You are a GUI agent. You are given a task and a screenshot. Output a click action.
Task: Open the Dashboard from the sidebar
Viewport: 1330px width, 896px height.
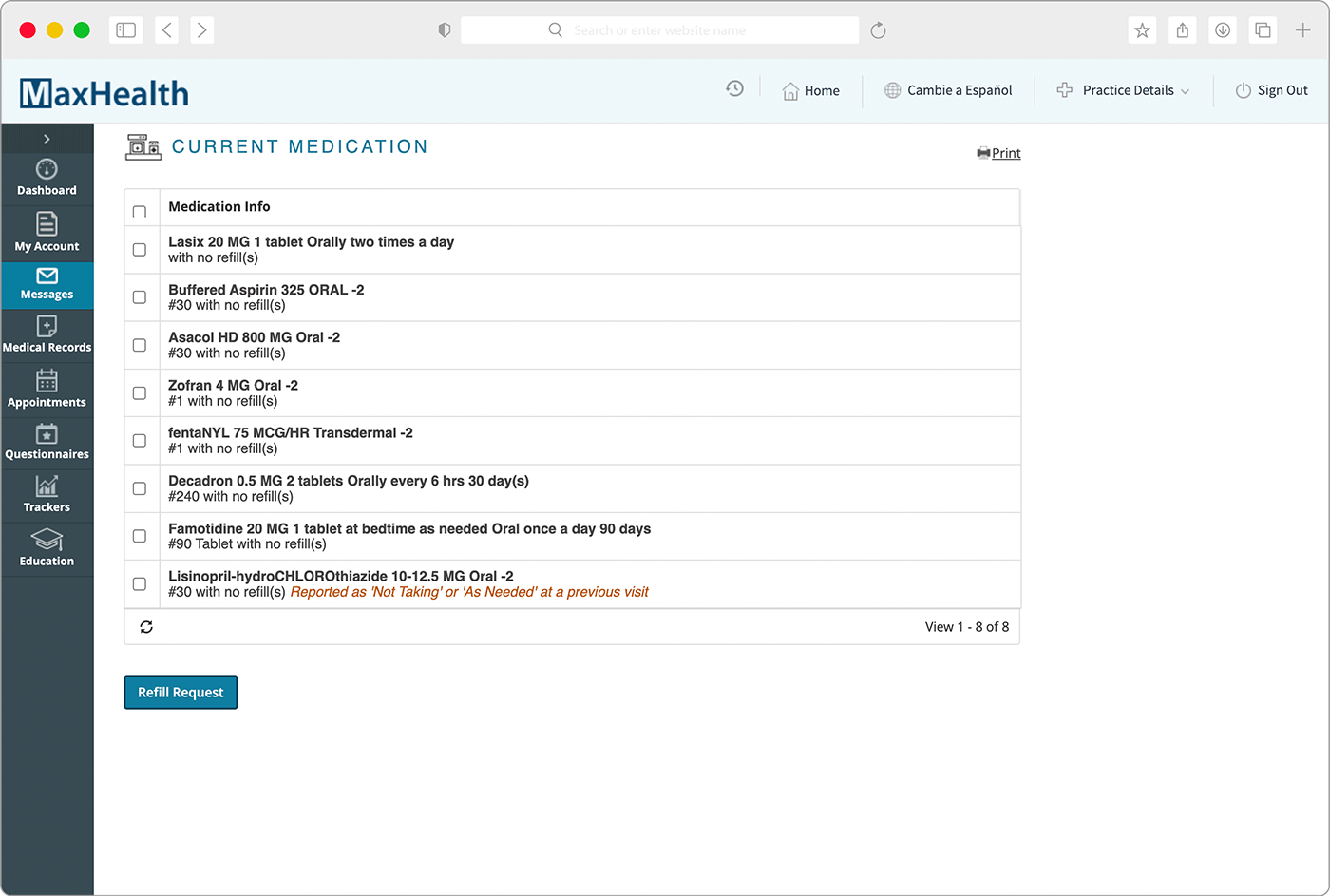47,179
